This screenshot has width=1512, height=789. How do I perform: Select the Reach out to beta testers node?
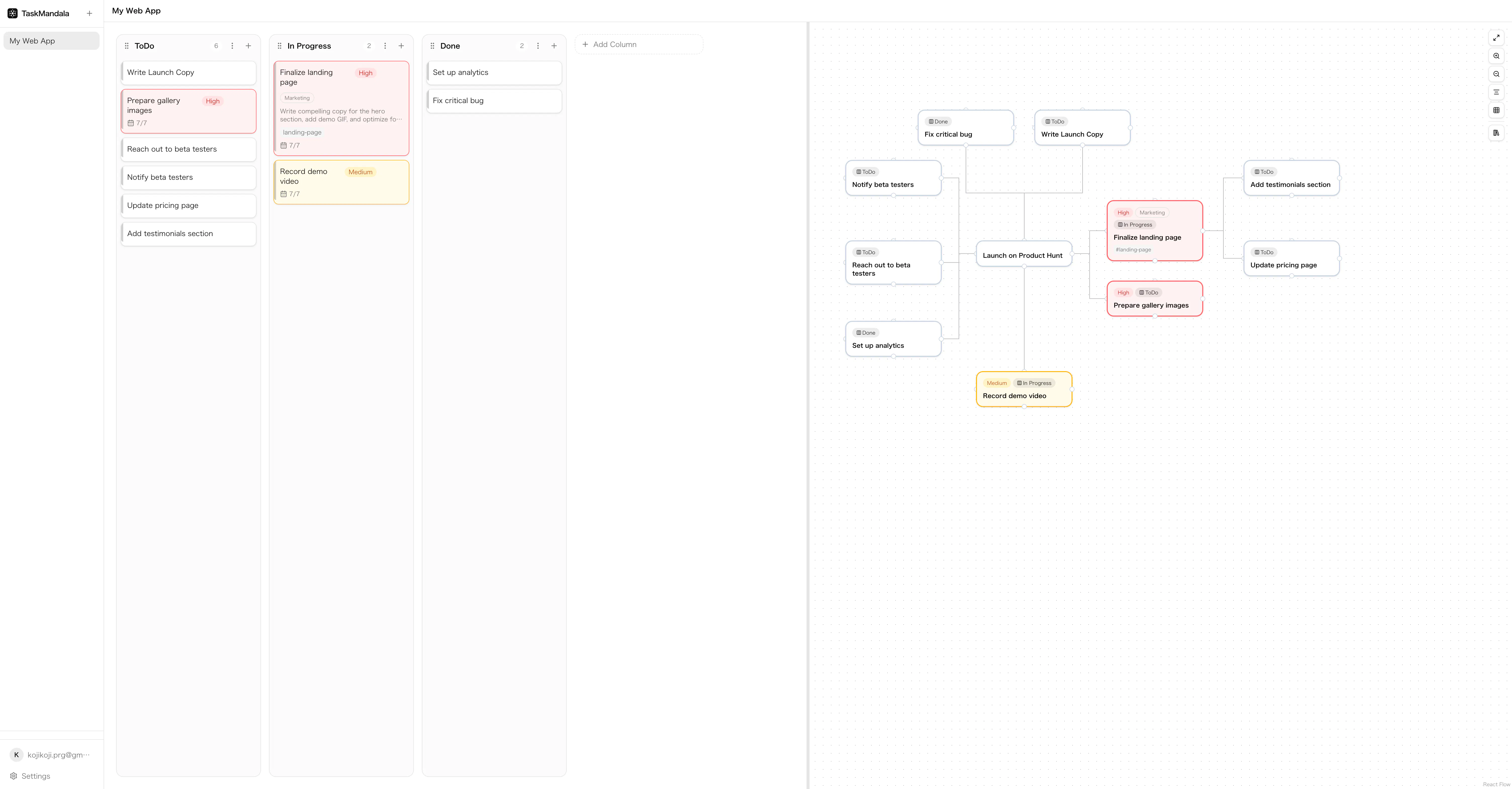[x=893, y=262]
